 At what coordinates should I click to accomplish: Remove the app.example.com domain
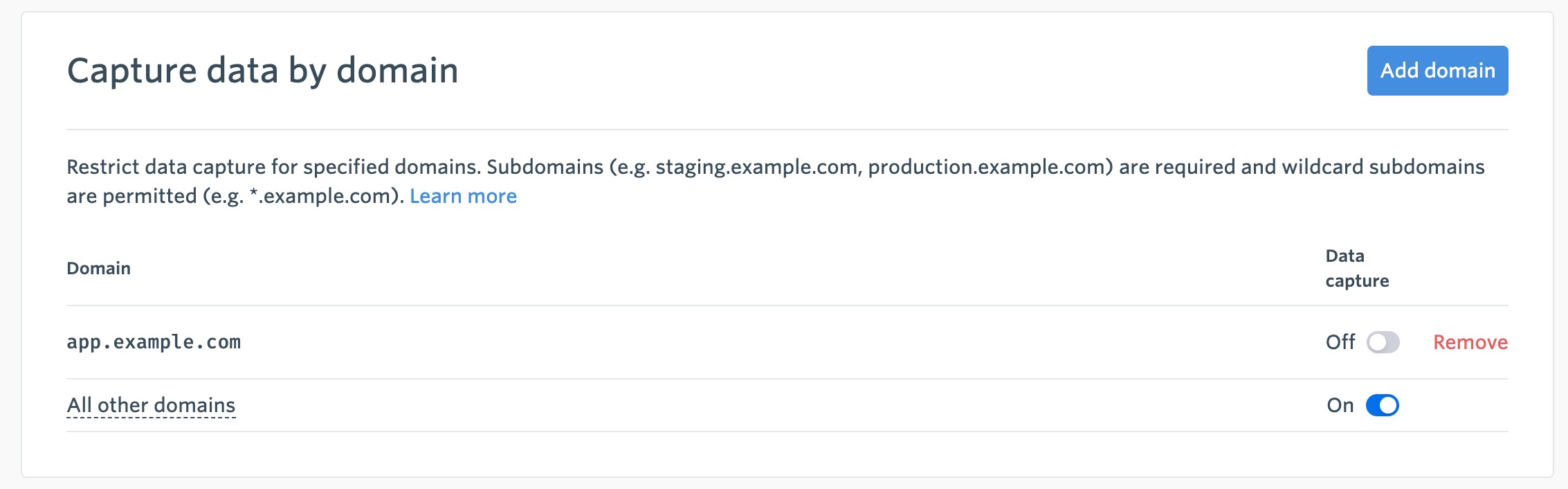[1470, 342]
